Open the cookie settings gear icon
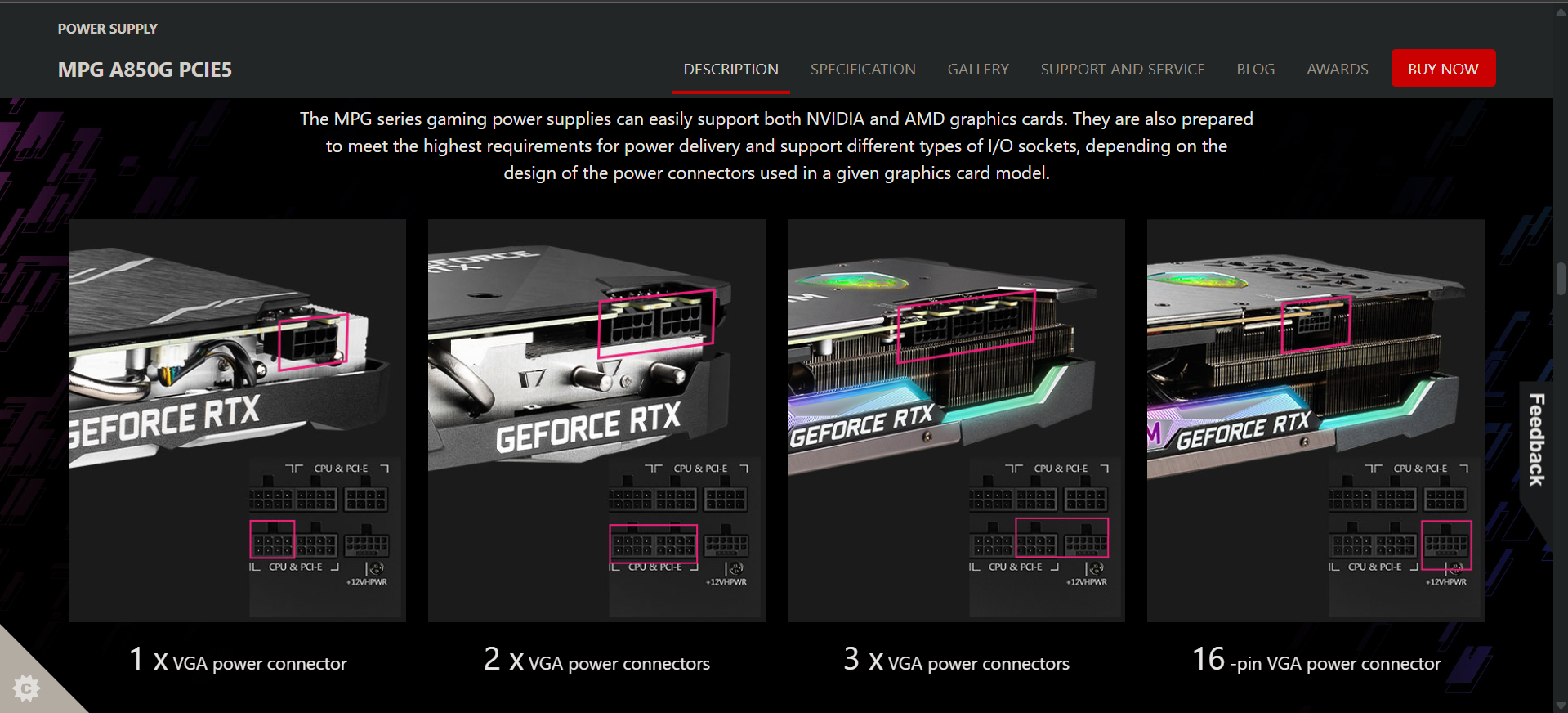 point(26,688)
